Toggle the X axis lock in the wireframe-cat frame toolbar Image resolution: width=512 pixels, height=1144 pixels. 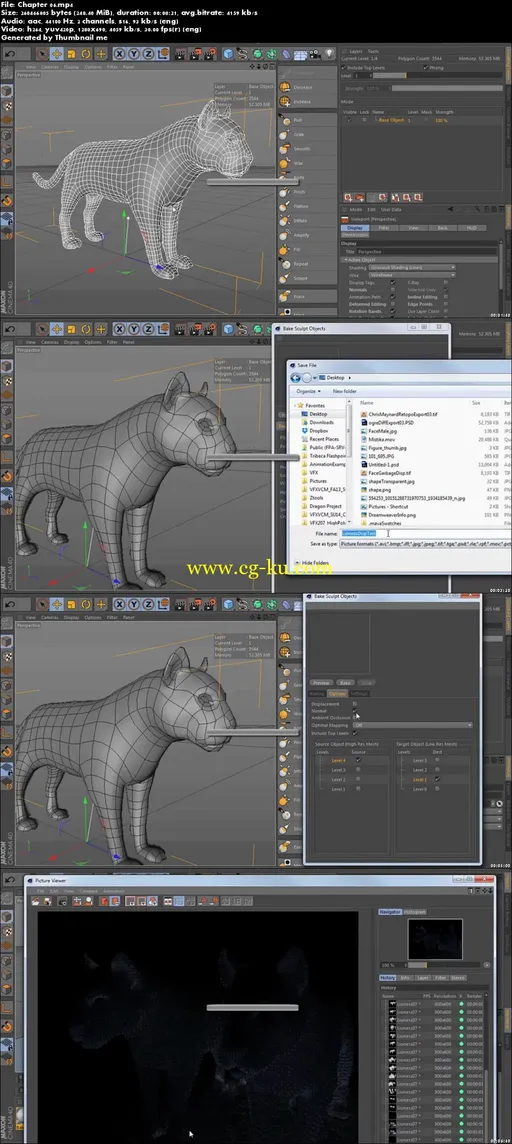tap(120, 53)
